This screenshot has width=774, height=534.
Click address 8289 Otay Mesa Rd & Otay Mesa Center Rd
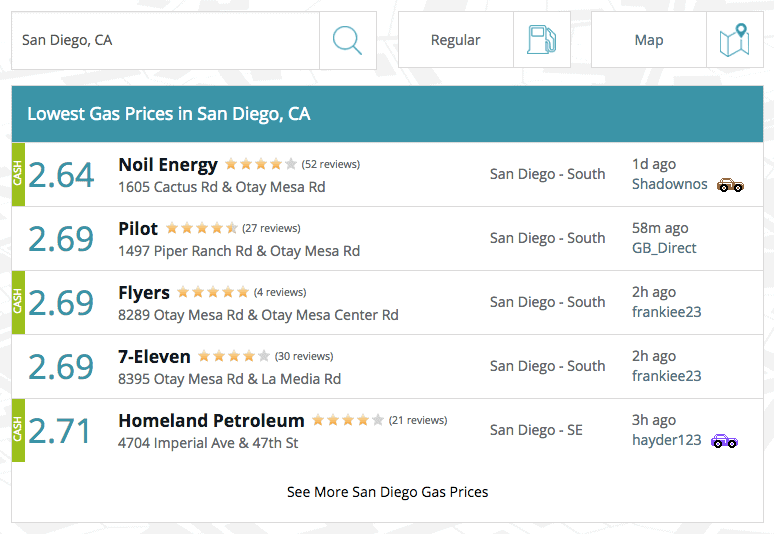coord(258,315)
